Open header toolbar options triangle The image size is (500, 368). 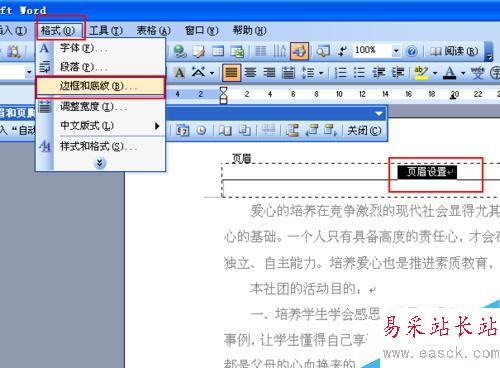pos(379,114)
